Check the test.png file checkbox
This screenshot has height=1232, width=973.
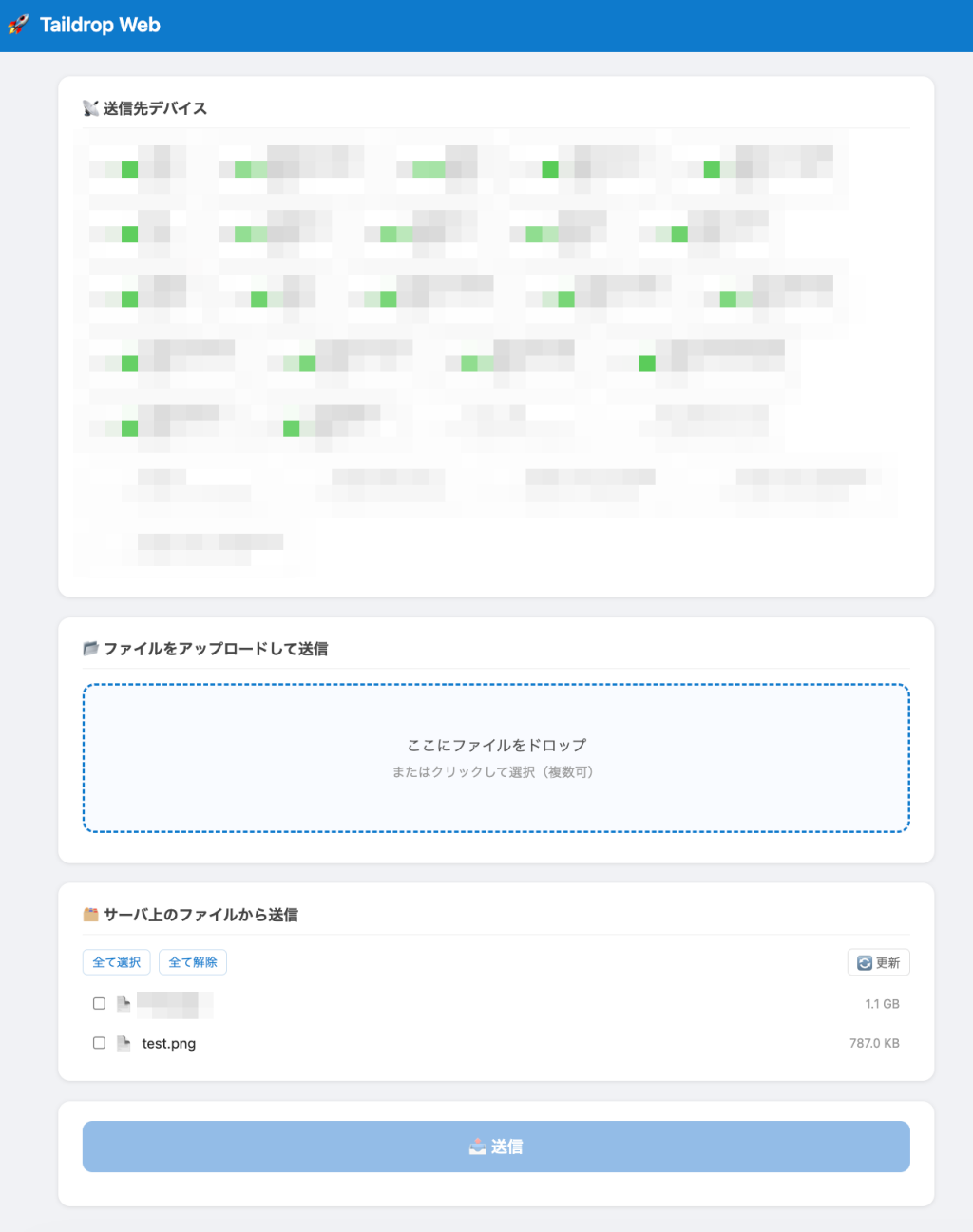coord(99,1043)
